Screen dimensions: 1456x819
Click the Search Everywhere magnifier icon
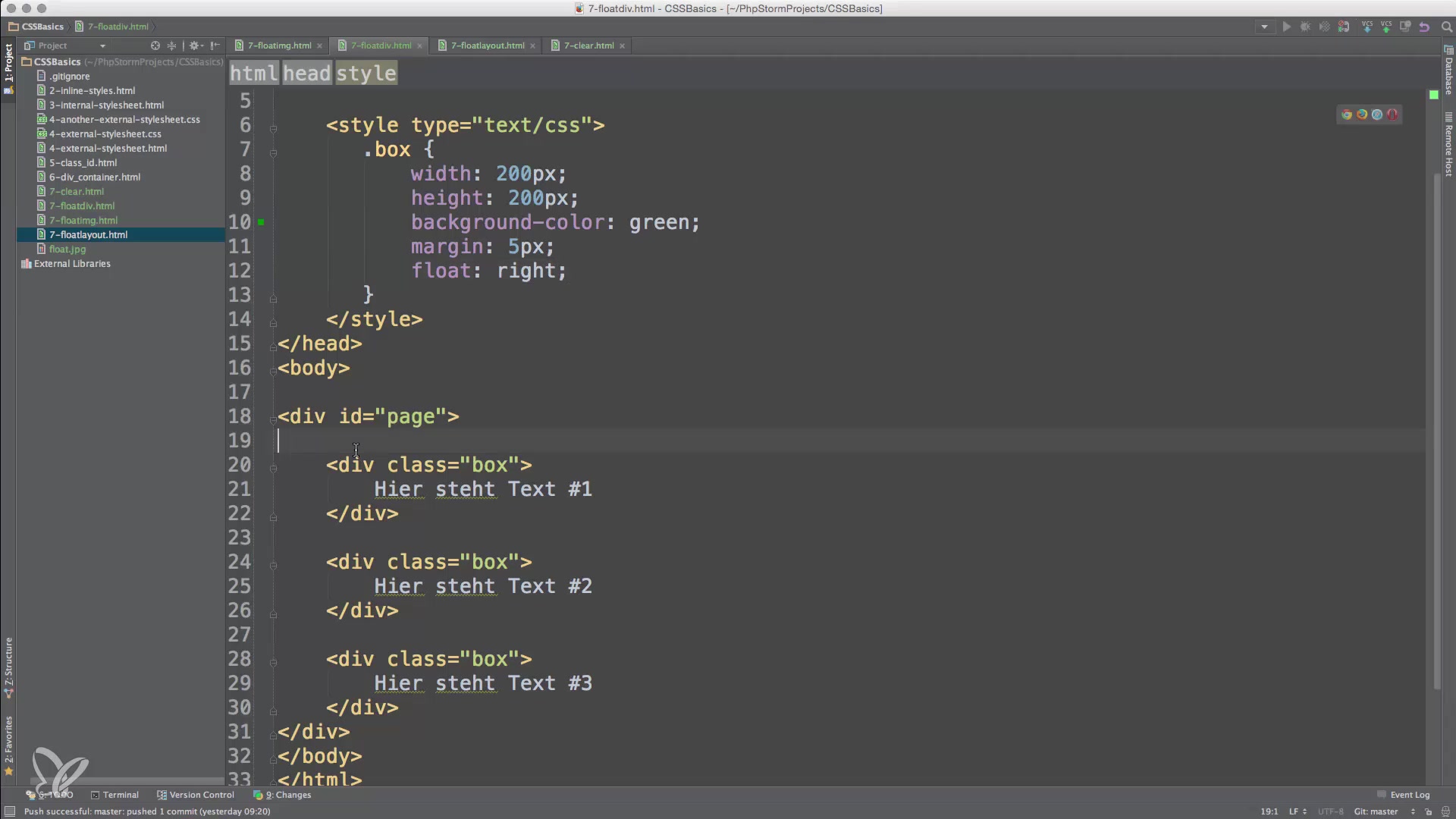pos(1446,27)
